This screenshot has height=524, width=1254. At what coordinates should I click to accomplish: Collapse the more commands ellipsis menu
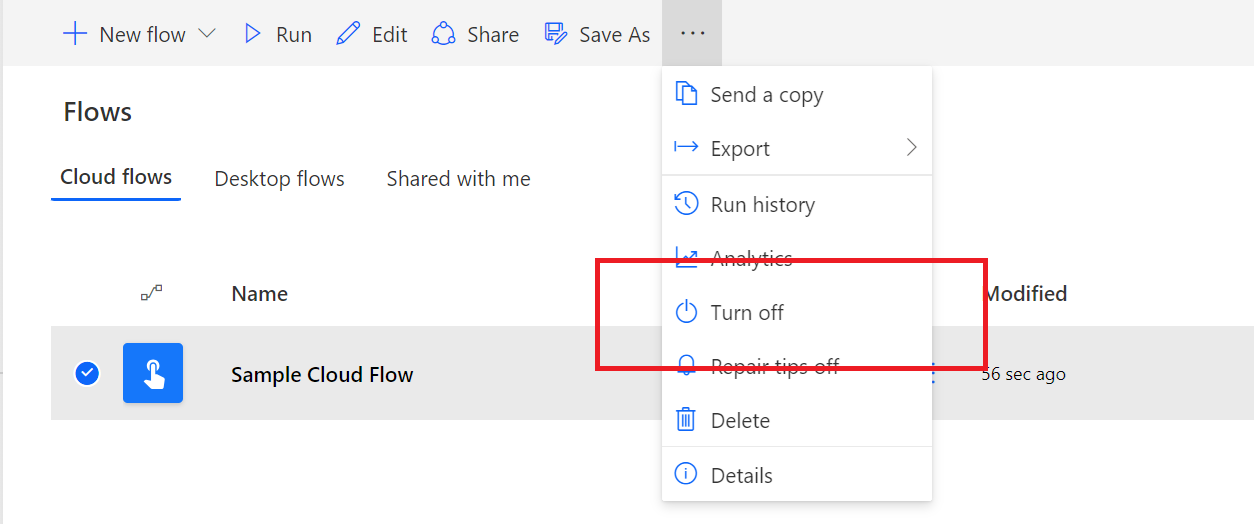(692, 34)
